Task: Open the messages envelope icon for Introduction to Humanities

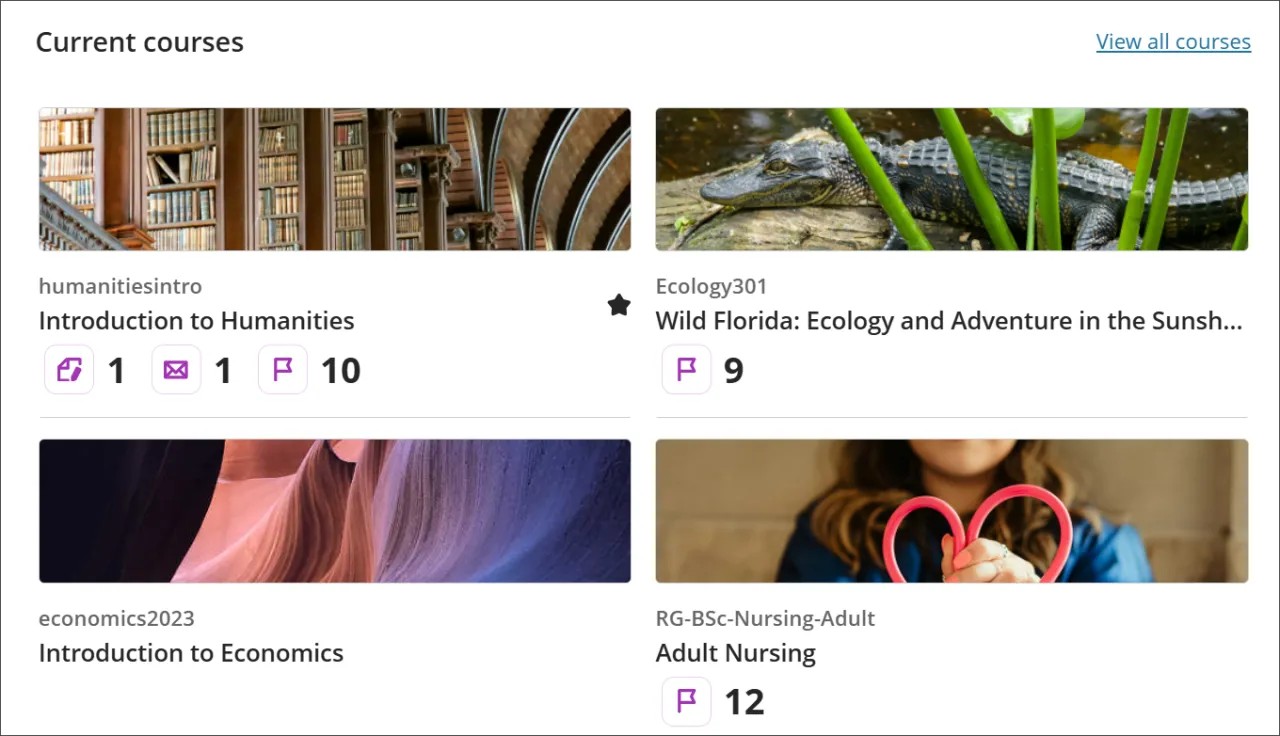Action: [175, 369]
